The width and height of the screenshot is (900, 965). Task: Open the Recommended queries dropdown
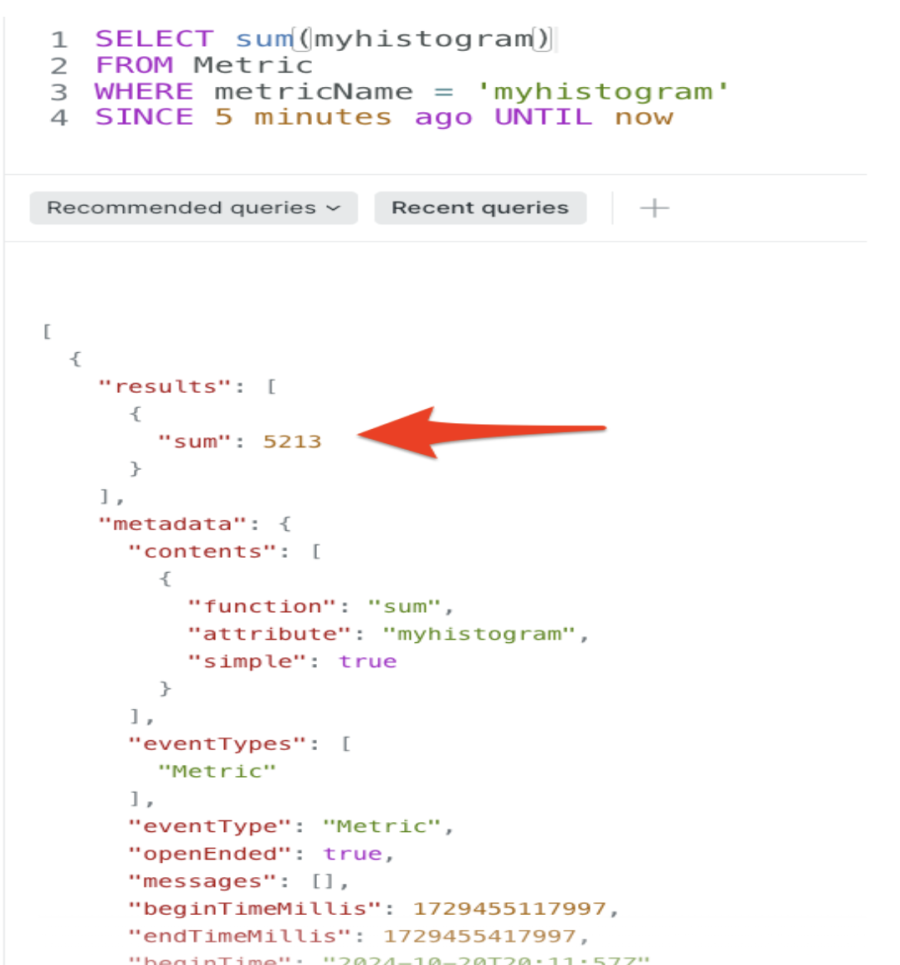193,208
